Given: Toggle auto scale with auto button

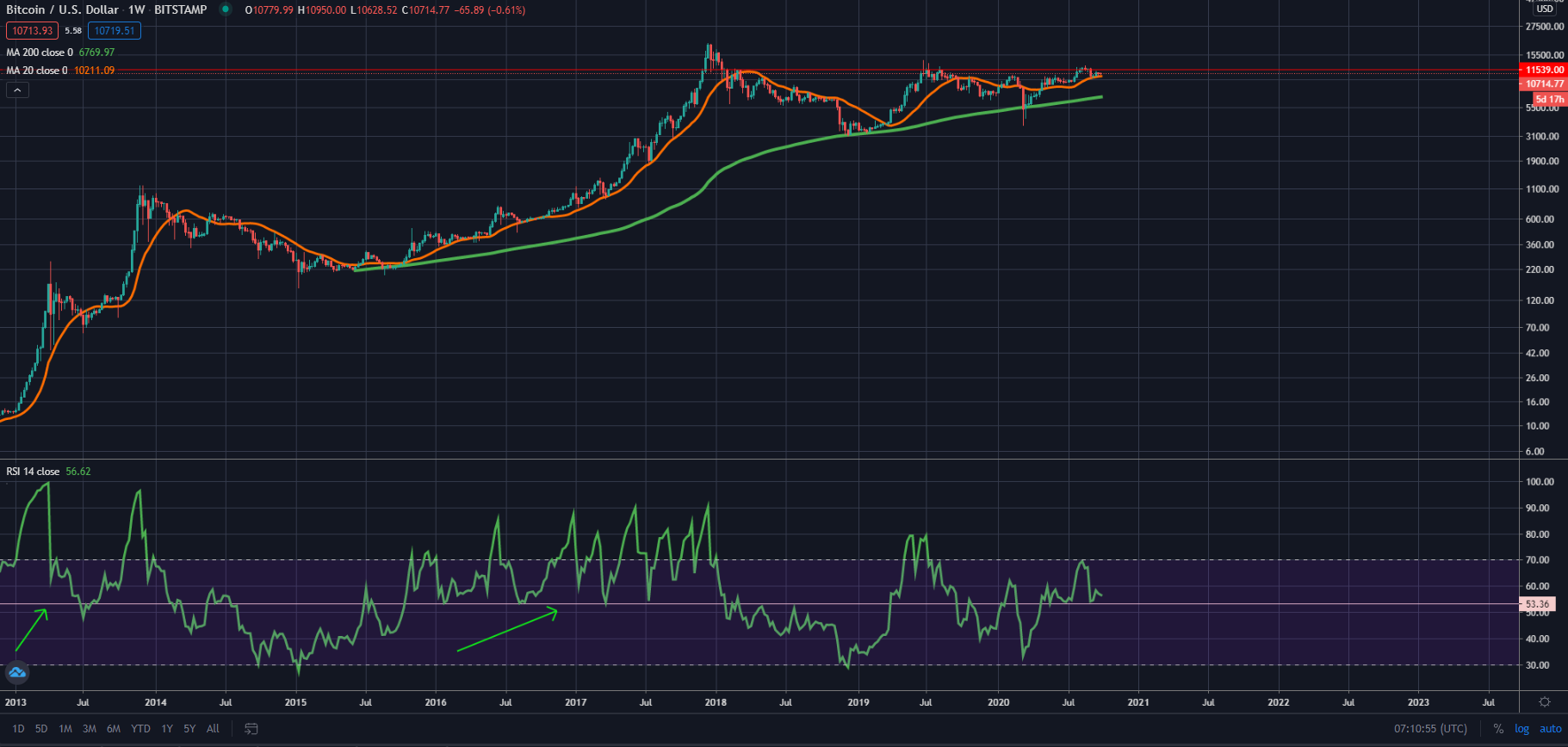Looking at the screenshot, I should (1551, 729).
